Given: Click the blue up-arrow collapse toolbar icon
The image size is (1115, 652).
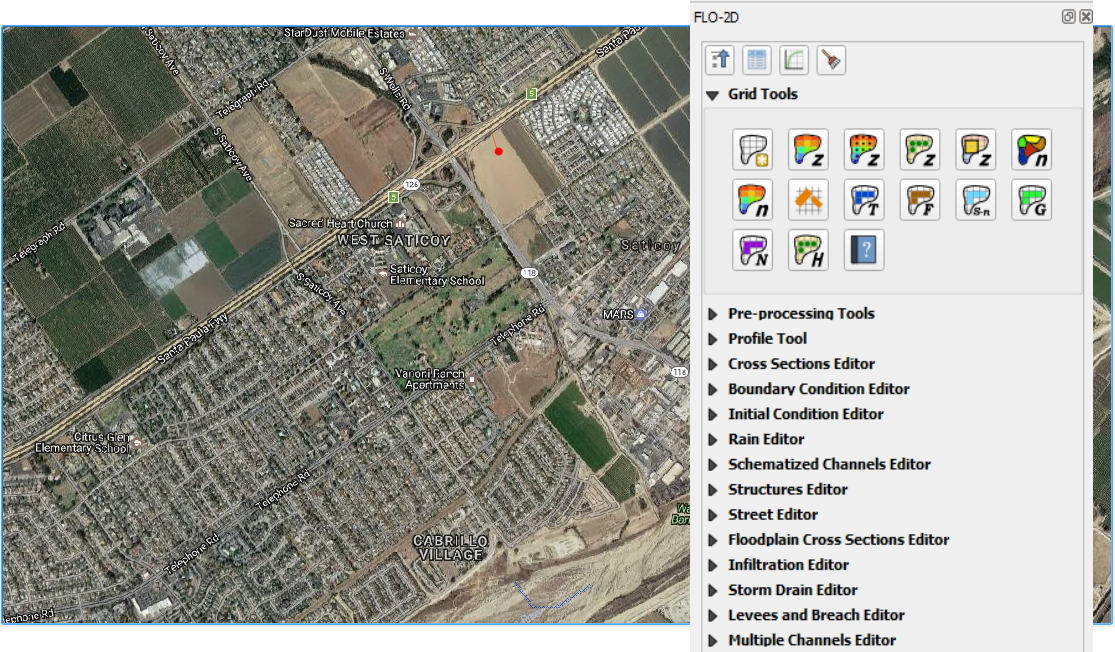Looking at the screenshot, I should tap(720, 60).
